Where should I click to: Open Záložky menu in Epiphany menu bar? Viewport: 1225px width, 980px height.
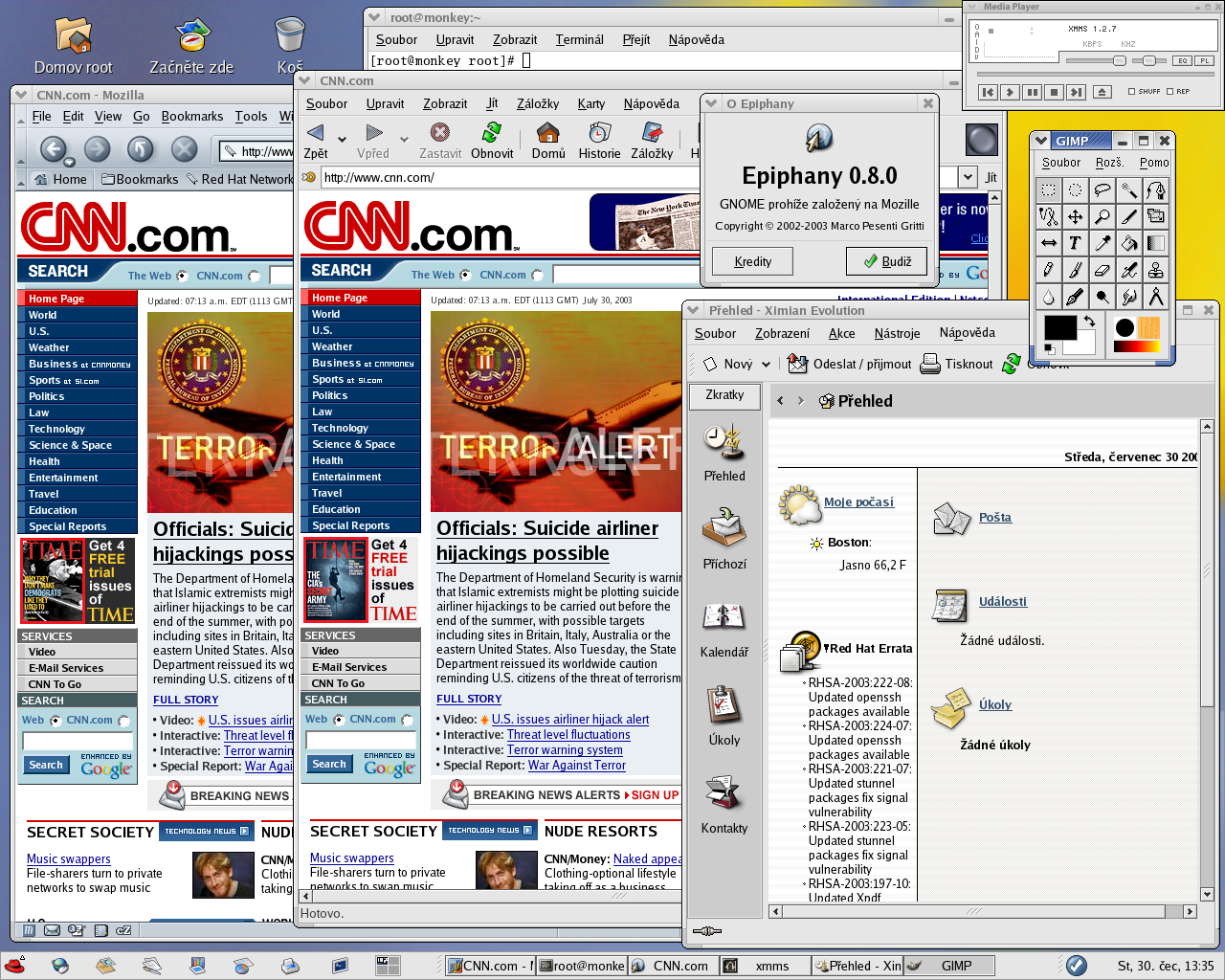pos(538,103)
